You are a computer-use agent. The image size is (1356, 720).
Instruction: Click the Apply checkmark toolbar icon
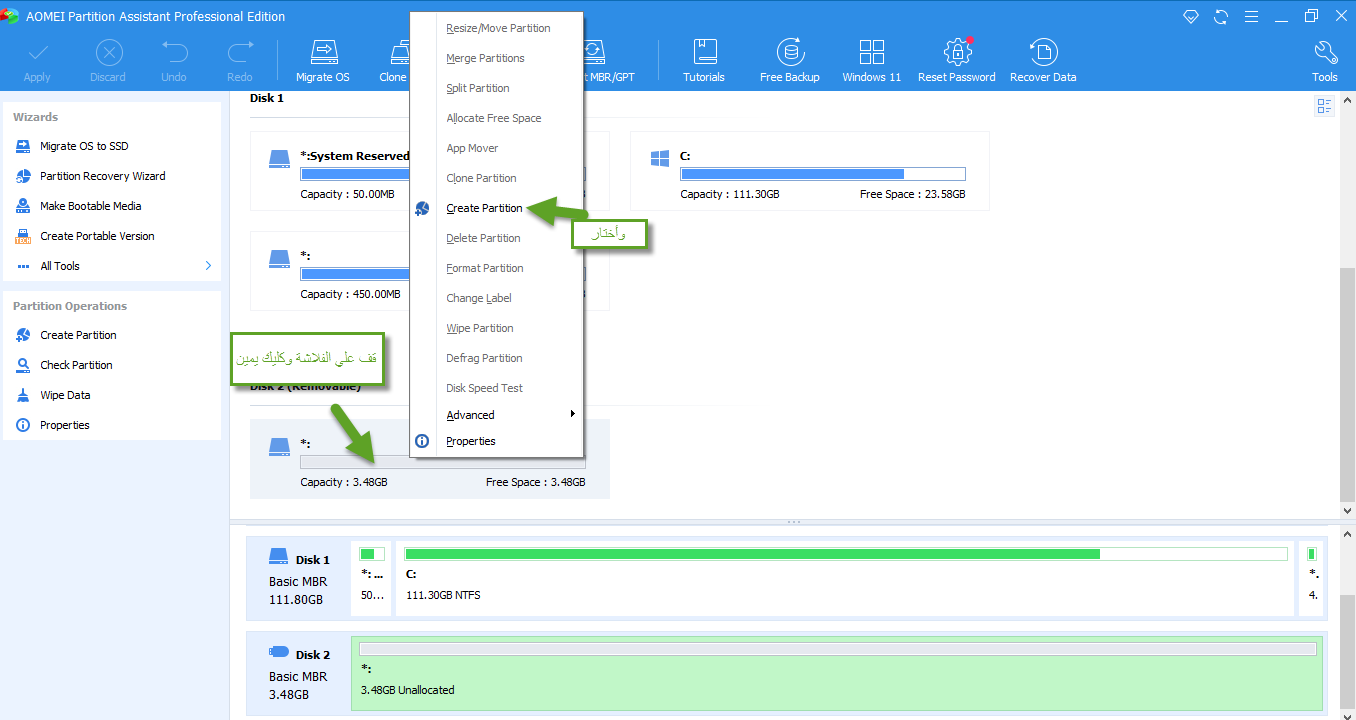[x=37, y=53]
